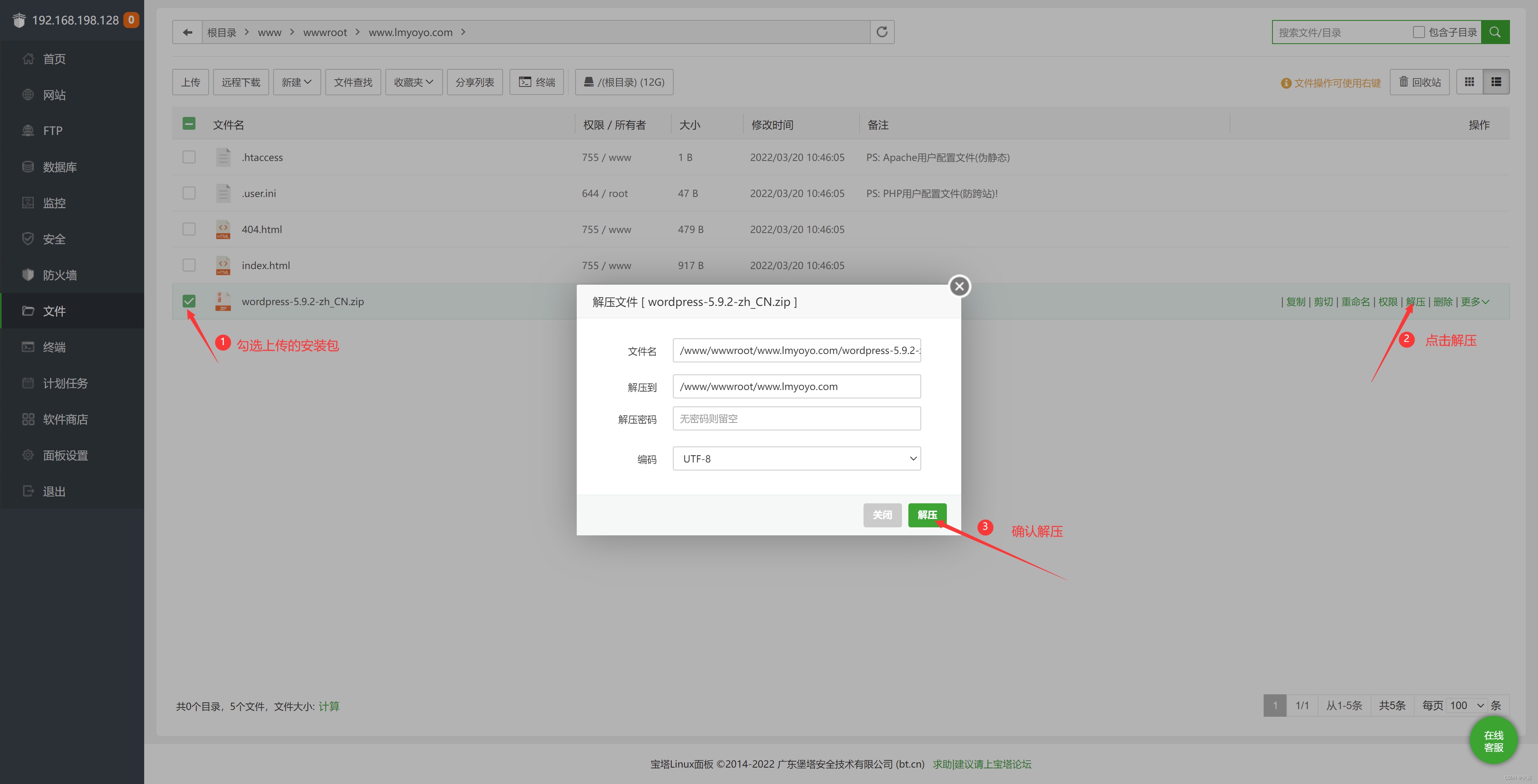
Task: Click the 搜索文件/目录 search field
Action: [x=1341, y=32]
